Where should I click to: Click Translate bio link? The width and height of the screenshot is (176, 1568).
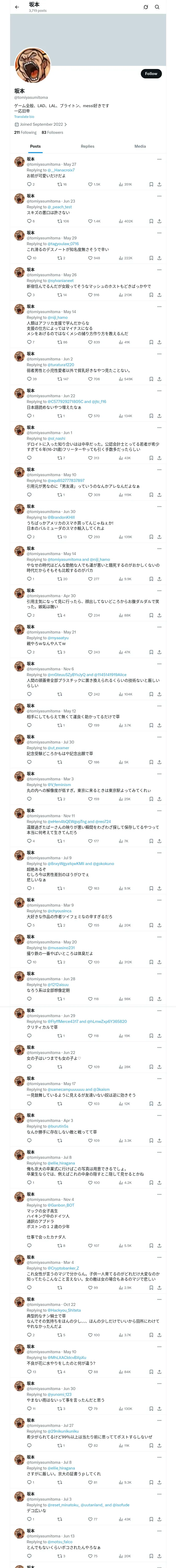tap(24, 117)
